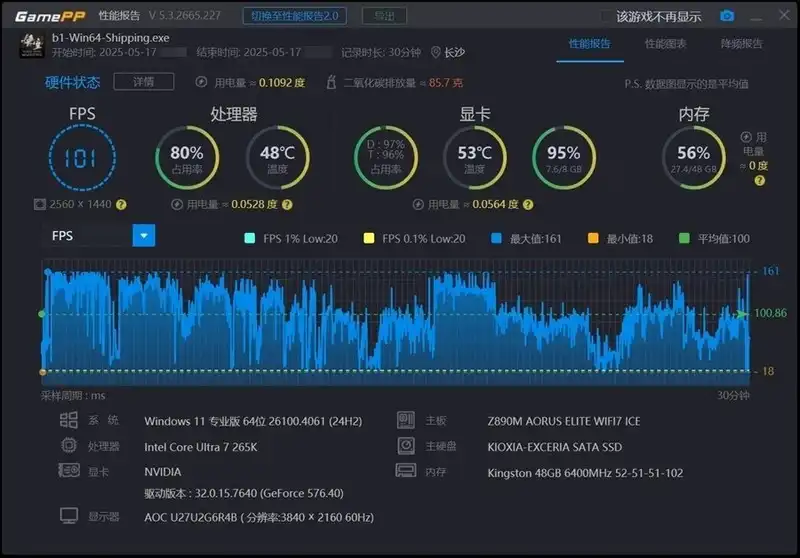Image resolution: width=800 pixels, height=558 pixels.
Task: Click the 80% processor usage gauge
Action: coord(187,158)
